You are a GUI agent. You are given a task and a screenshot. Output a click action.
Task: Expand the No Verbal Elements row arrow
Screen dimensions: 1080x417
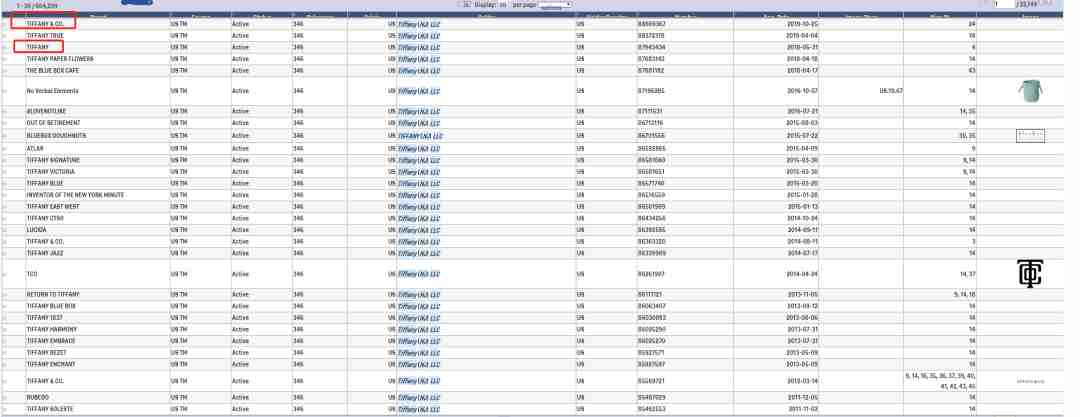coord(6,91)
